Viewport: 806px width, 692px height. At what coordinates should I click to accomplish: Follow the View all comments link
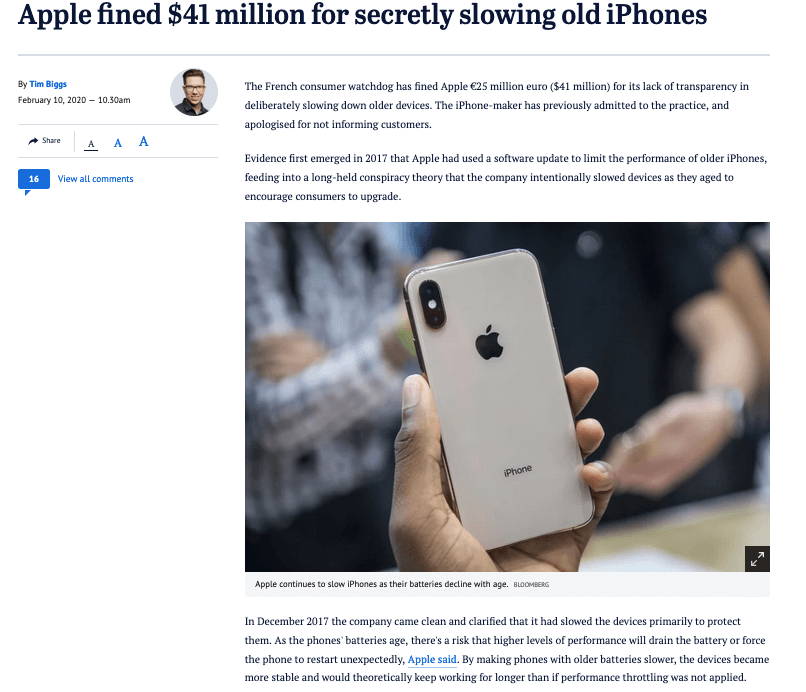click(x=95, y=179)
